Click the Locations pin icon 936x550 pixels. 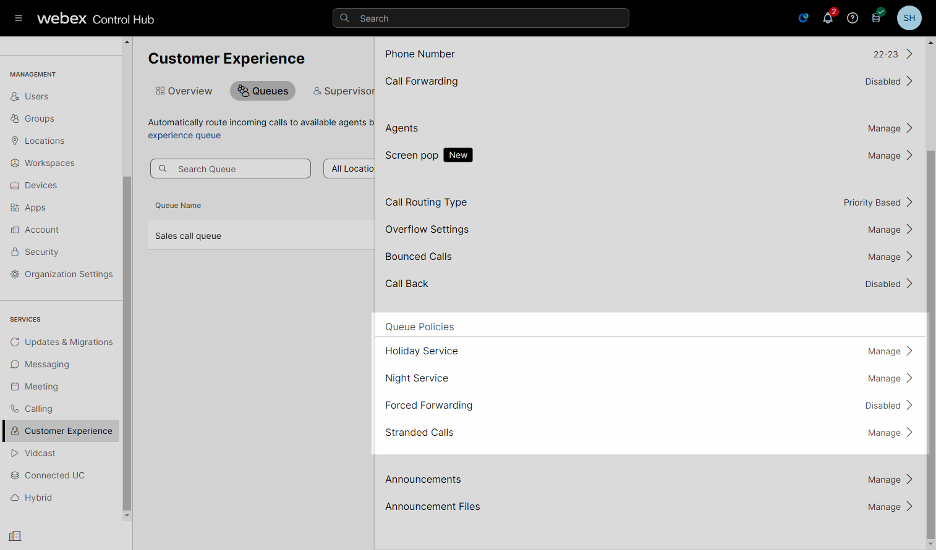(x=15, y=140)
